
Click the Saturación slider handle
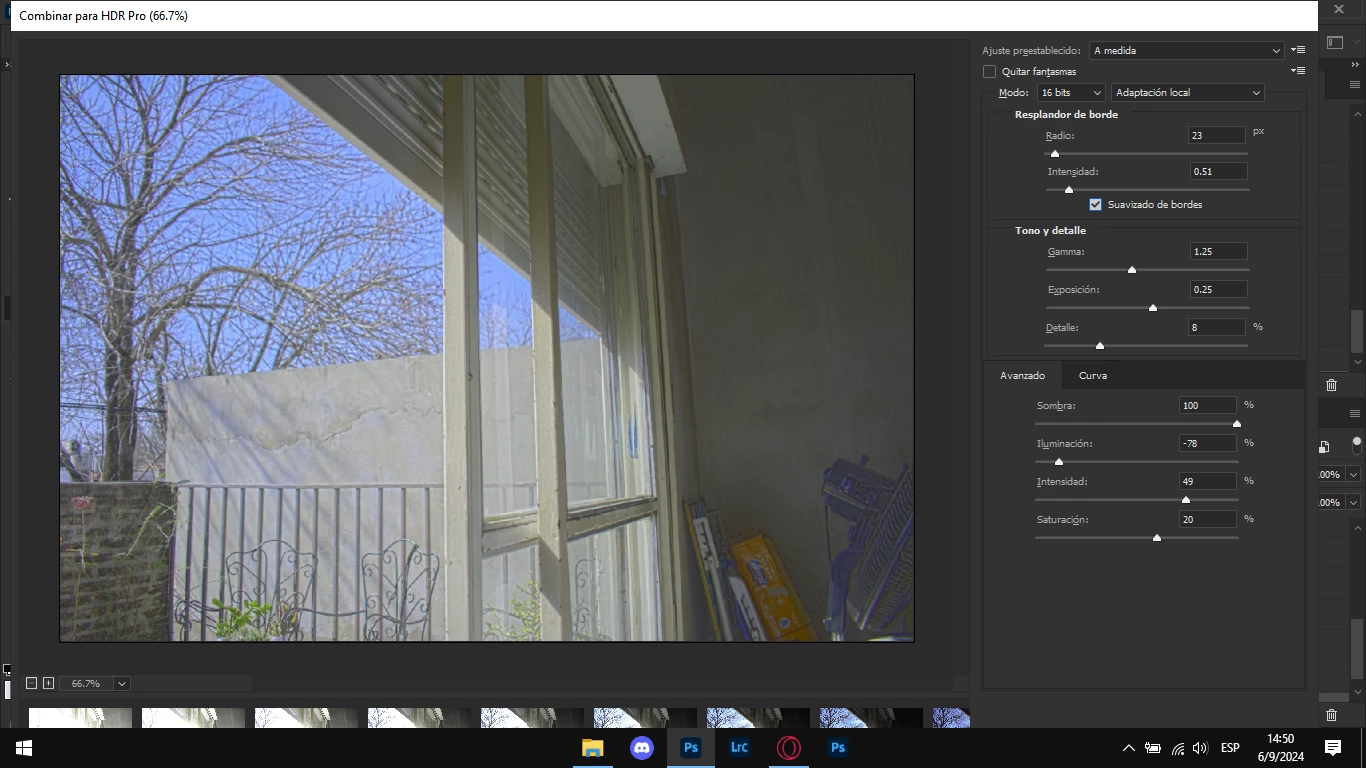pos(1157,537)
